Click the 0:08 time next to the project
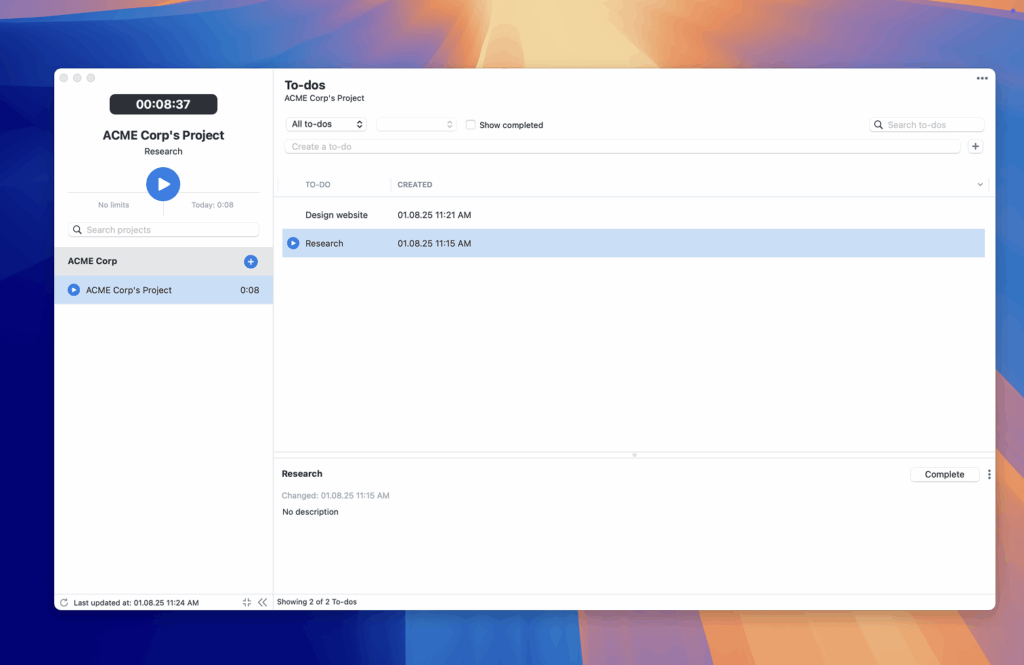The image size is (1024, 665). (249, 290)
